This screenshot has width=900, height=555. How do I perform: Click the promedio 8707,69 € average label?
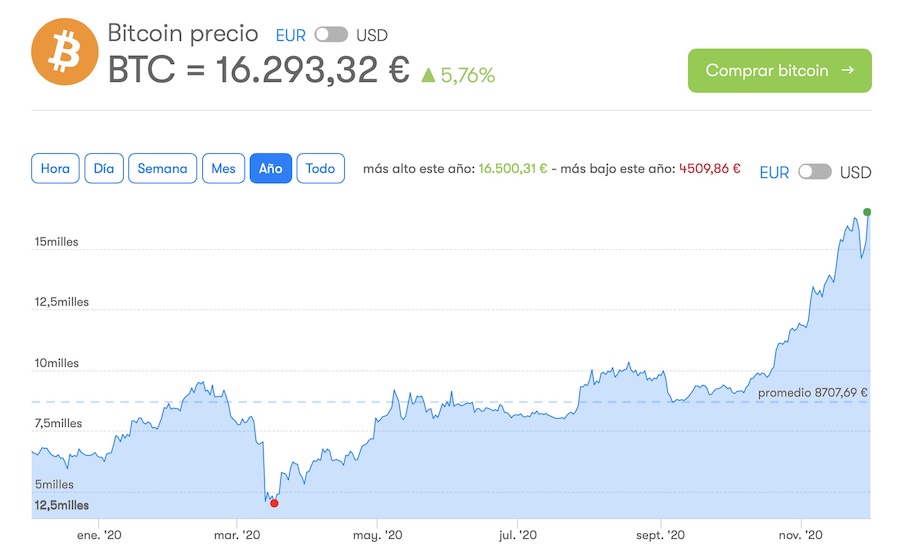click(812, 393)
